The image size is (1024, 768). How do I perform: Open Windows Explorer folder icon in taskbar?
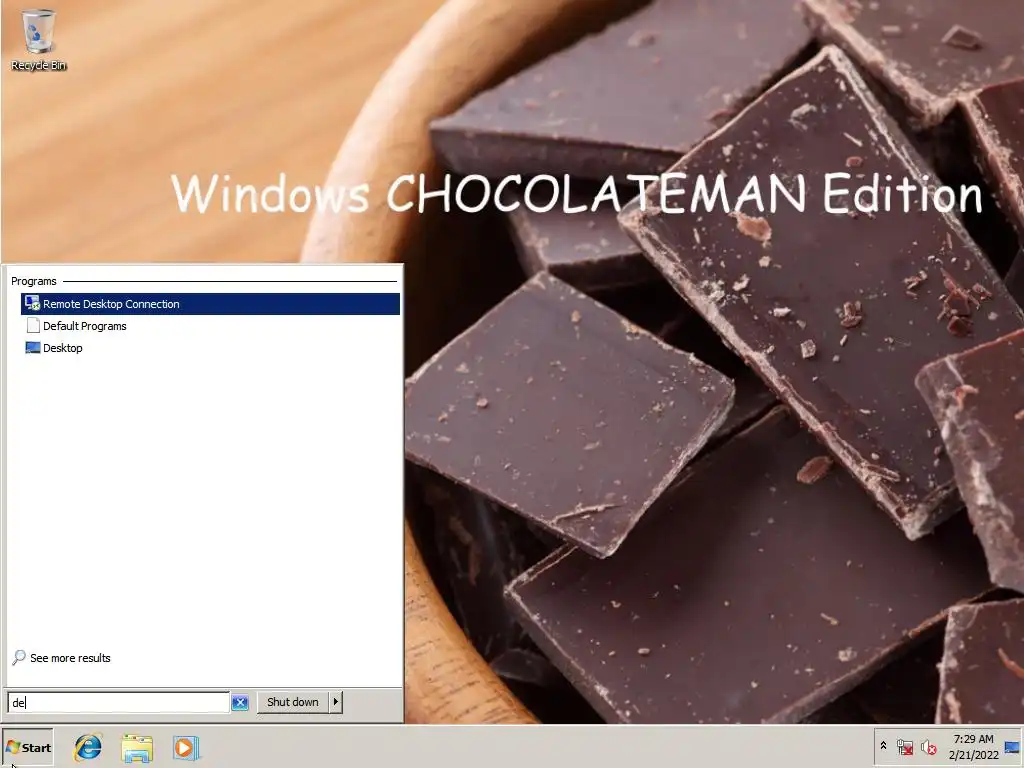(x=137, y=748)
